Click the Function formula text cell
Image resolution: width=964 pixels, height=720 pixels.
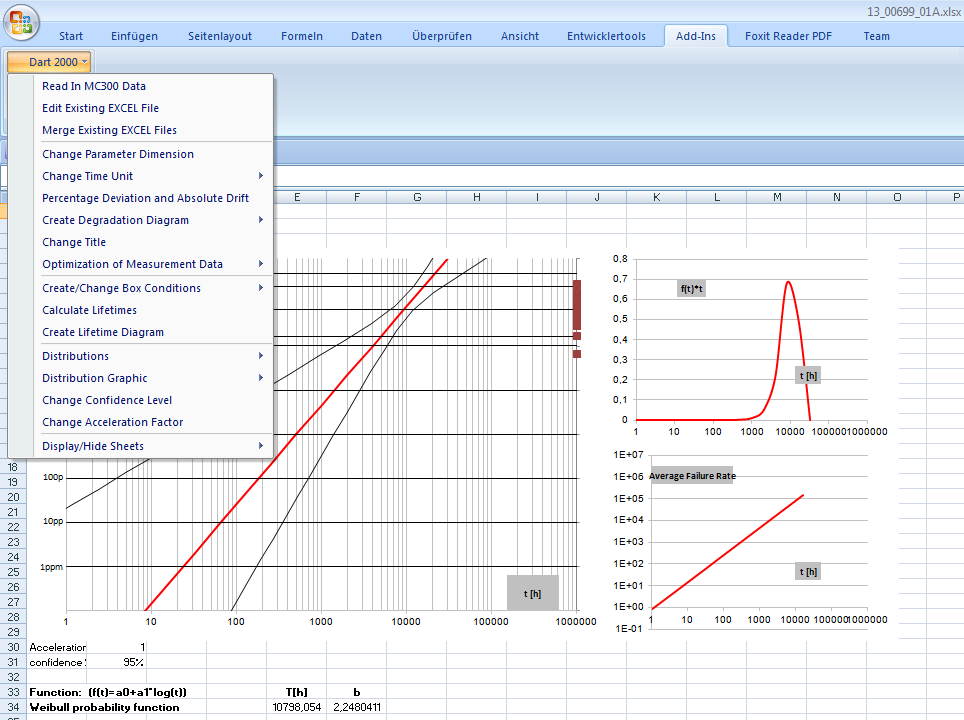[108, 692]
